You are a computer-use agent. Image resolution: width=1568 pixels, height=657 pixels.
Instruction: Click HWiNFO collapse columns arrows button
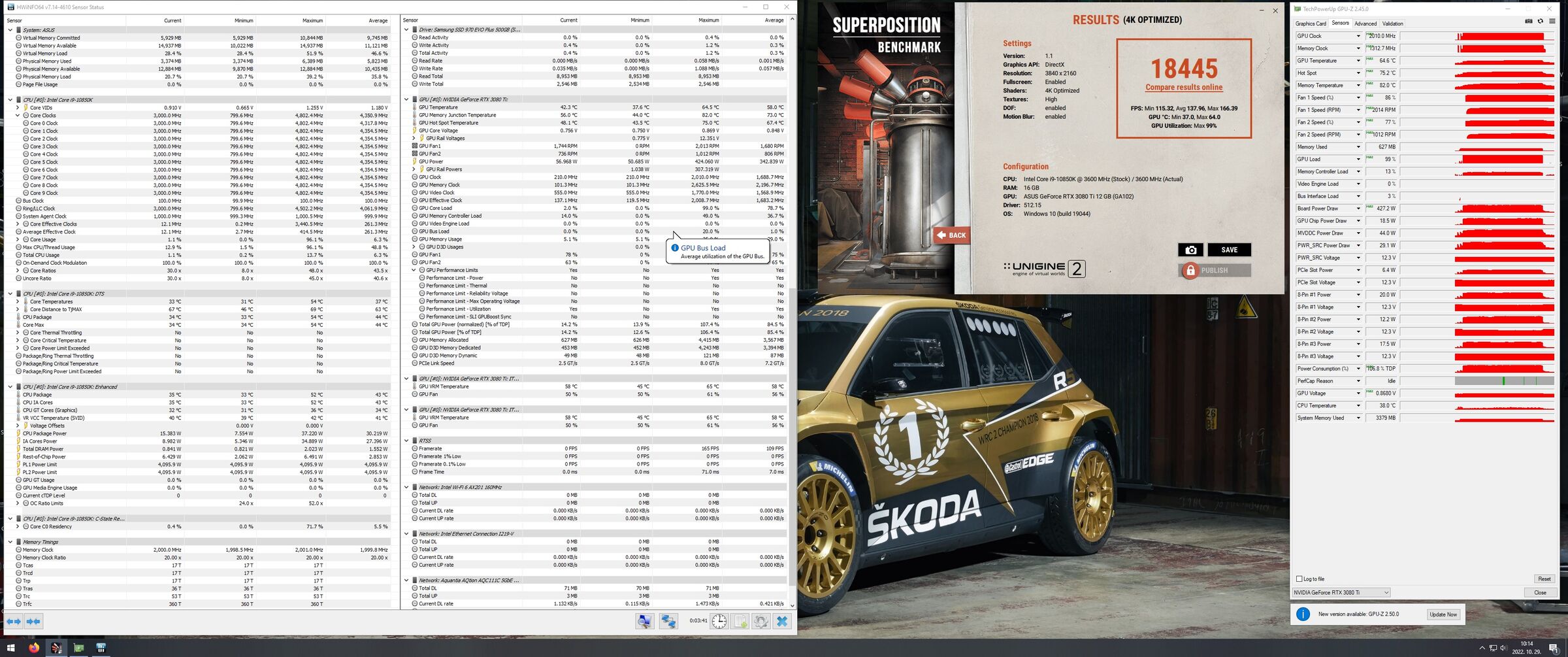pyautogui.click(x=33, y=621)
